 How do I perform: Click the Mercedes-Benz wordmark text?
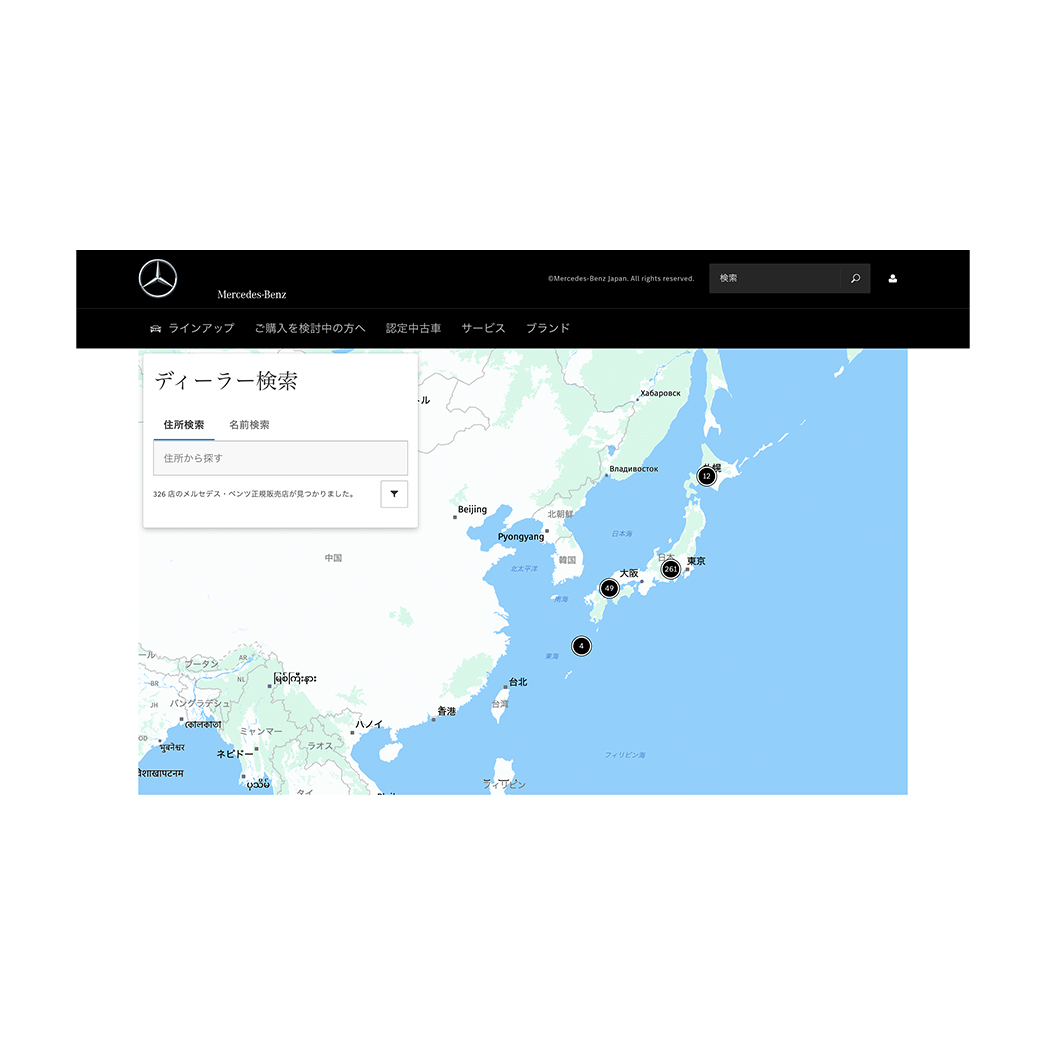coord(251,294)
